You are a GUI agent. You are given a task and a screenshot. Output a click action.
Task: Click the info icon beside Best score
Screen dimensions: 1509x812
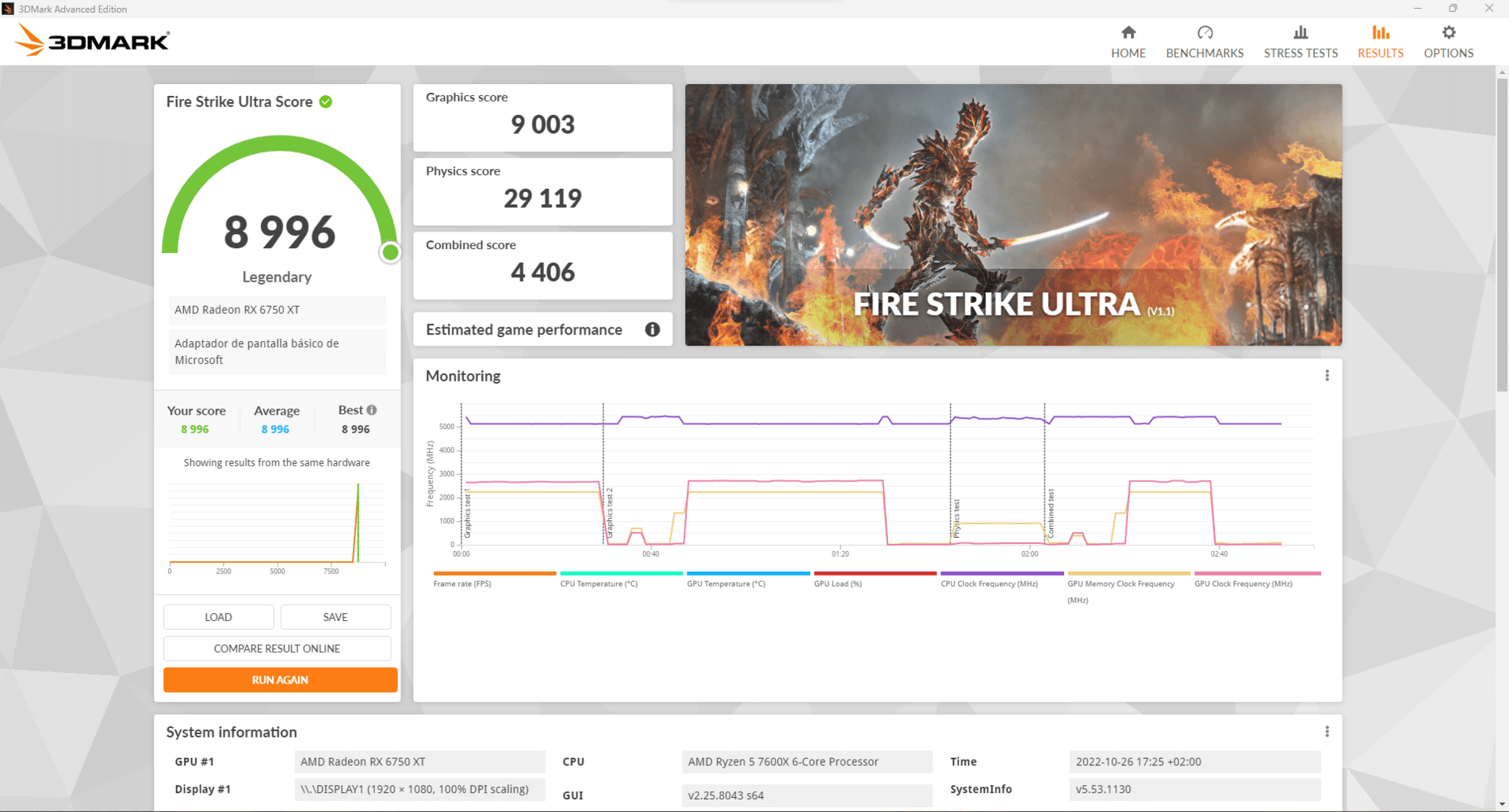click(x=372, y=410)
